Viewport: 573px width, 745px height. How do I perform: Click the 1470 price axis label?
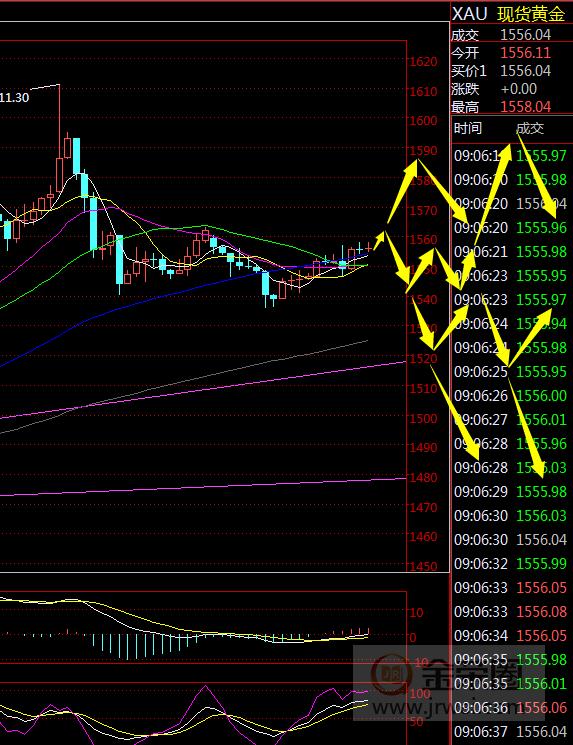pos(423,507)
